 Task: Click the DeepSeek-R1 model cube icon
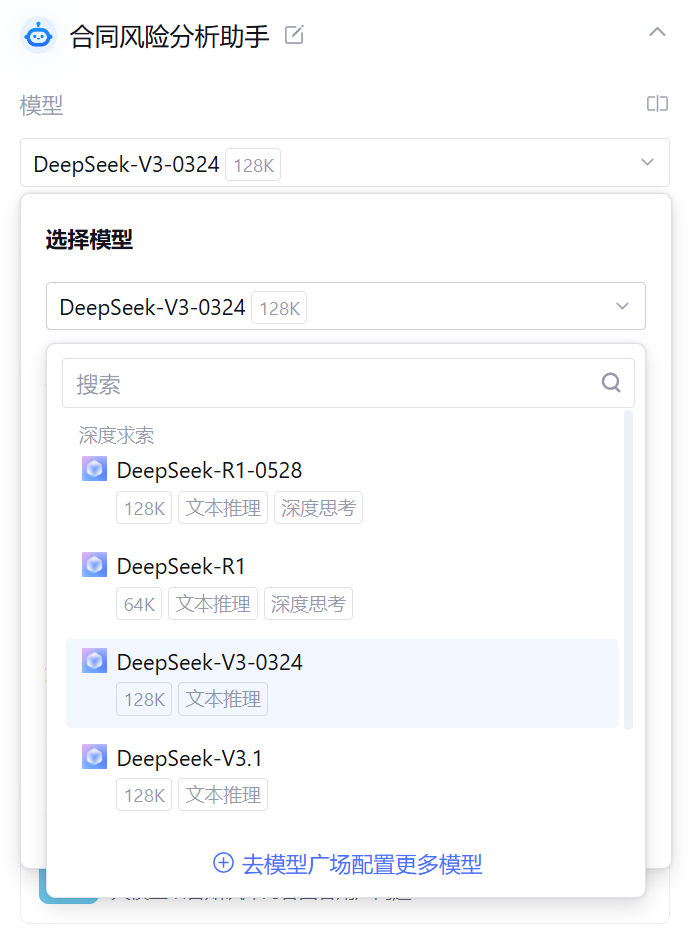coord(94,565)
